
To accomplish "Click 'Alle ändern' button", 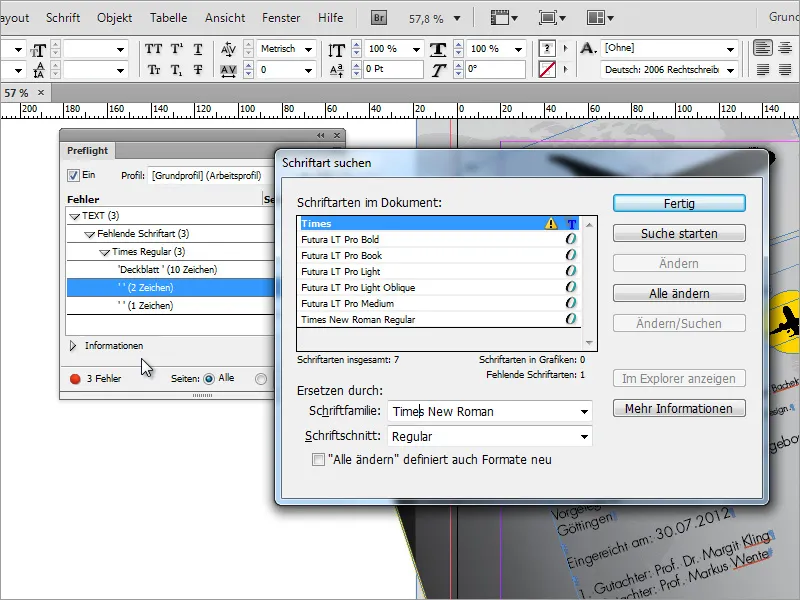I will click(679, 293).
